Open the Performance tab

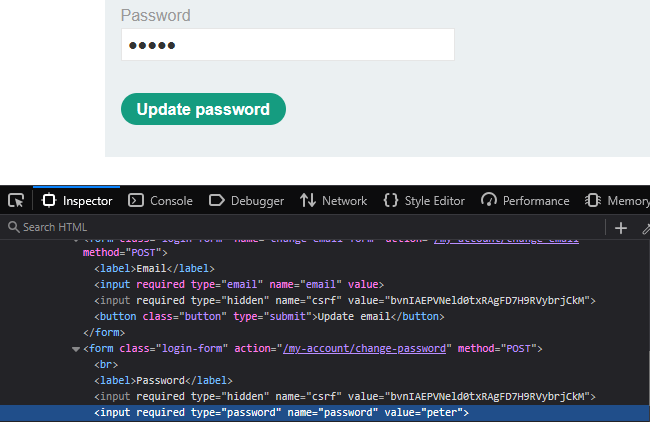tap(525, 201)
